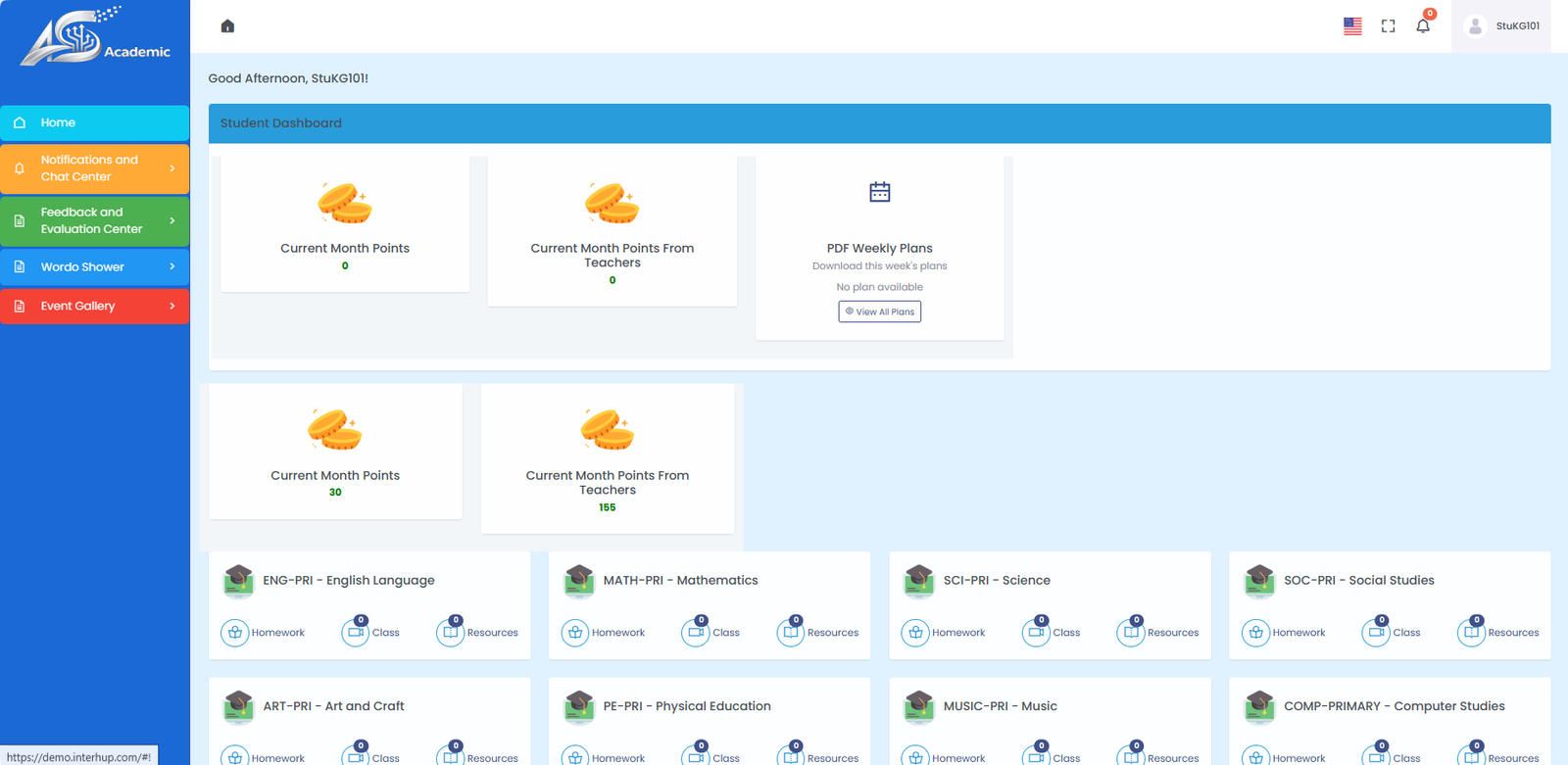Open ART-PRI - Art and Craft course title
The image size is (1568, 765).
point(333,705)
